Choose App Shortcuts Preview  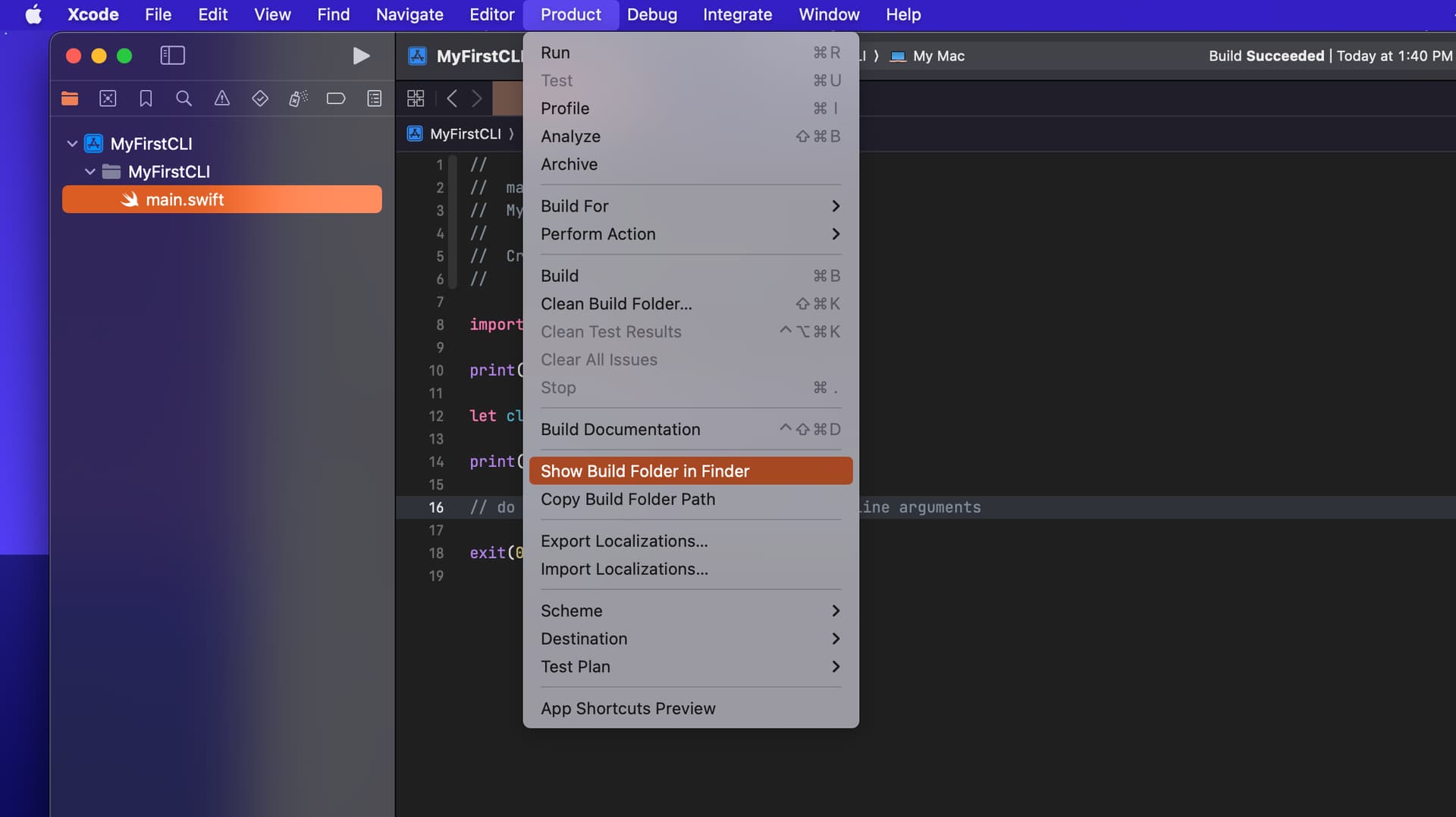(691, 709)
